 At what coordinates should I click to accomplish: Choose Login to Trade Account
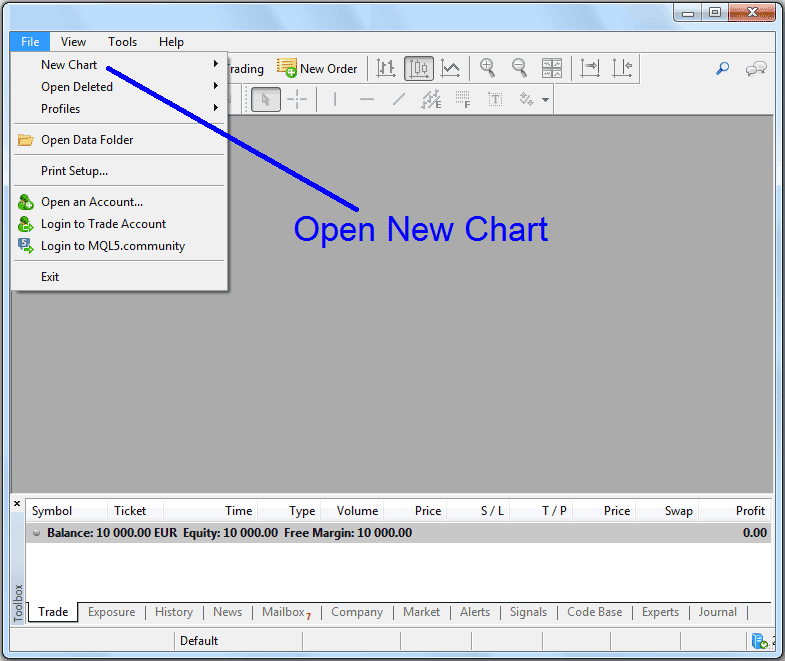[119, 224]
